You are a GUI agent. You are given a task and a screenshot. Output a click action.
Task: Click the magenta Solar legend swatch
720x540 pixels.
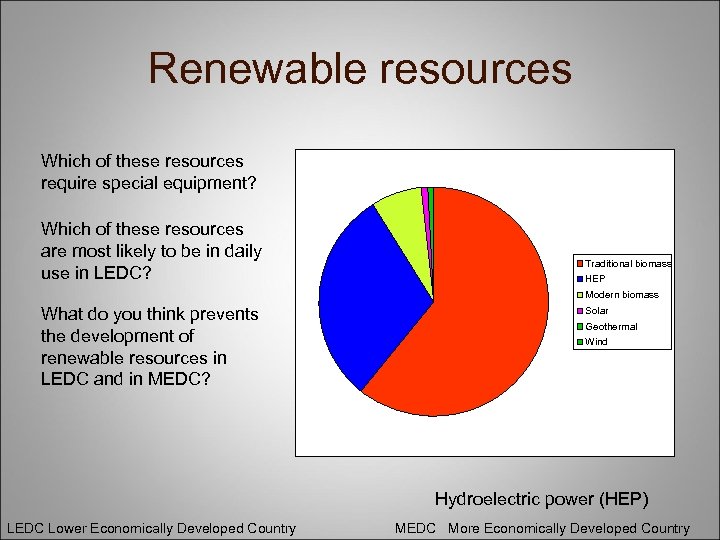click(580, 311)
